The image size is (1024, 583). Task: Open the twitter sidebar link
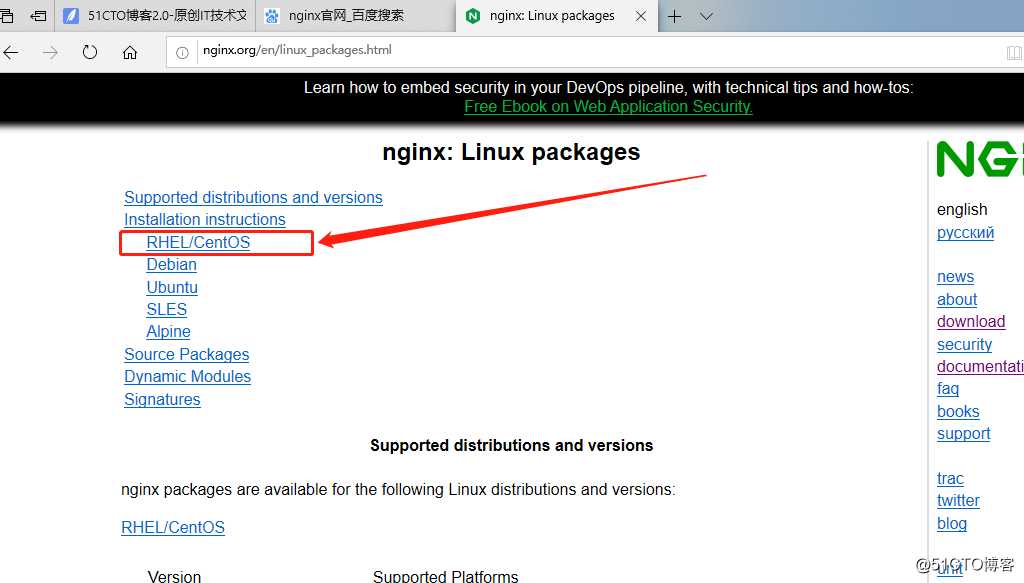coord(958,501)
